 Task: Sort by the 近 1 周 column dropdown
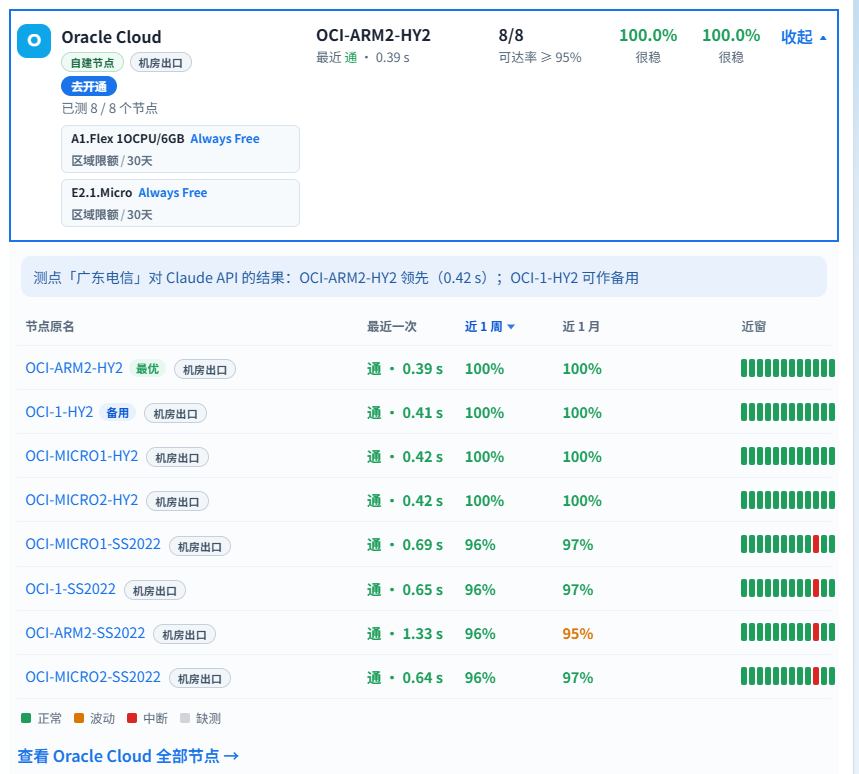[490, 327]
